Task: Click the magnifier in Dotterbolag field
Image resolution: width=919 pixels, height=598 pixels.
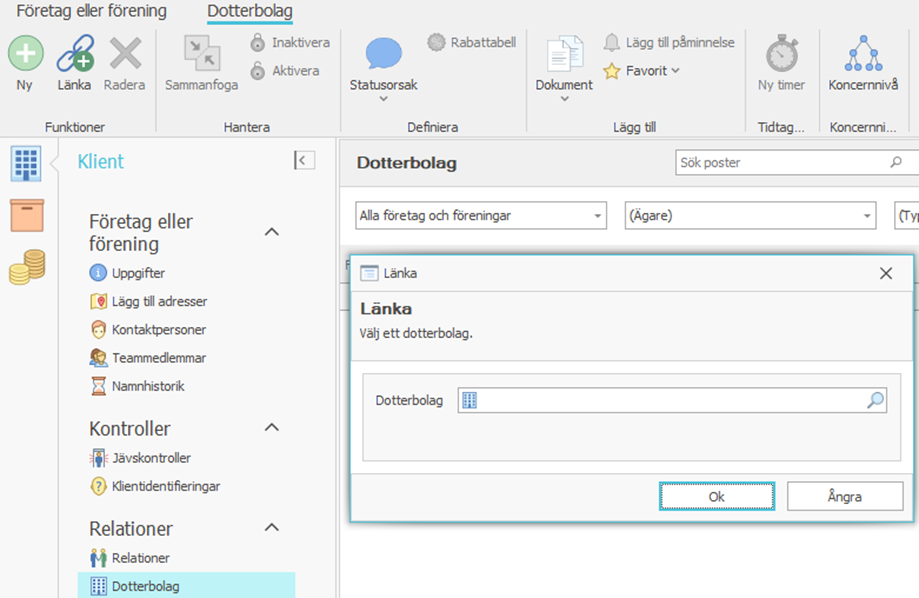Action: (x=875, y=400)
